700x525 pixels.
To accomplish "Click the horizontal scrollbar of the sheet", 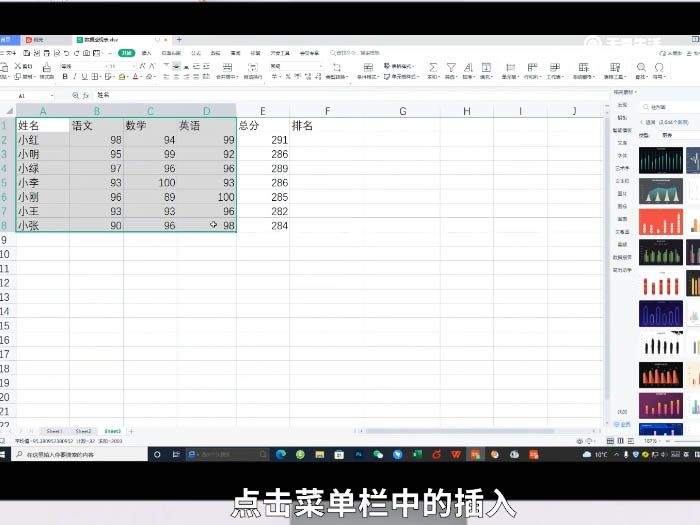I will tap(460, 431).
